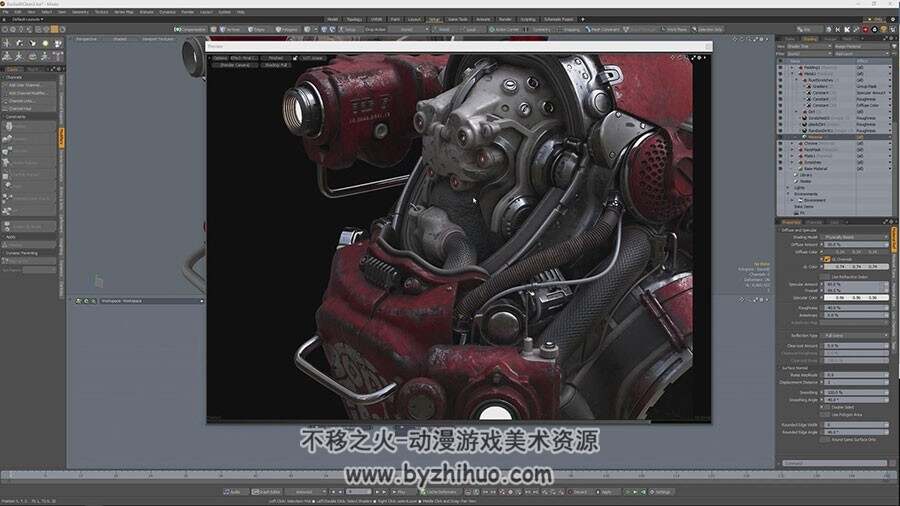Open Options in the Preview window
The width and height of the screenshot is (900, 506).
220,58
